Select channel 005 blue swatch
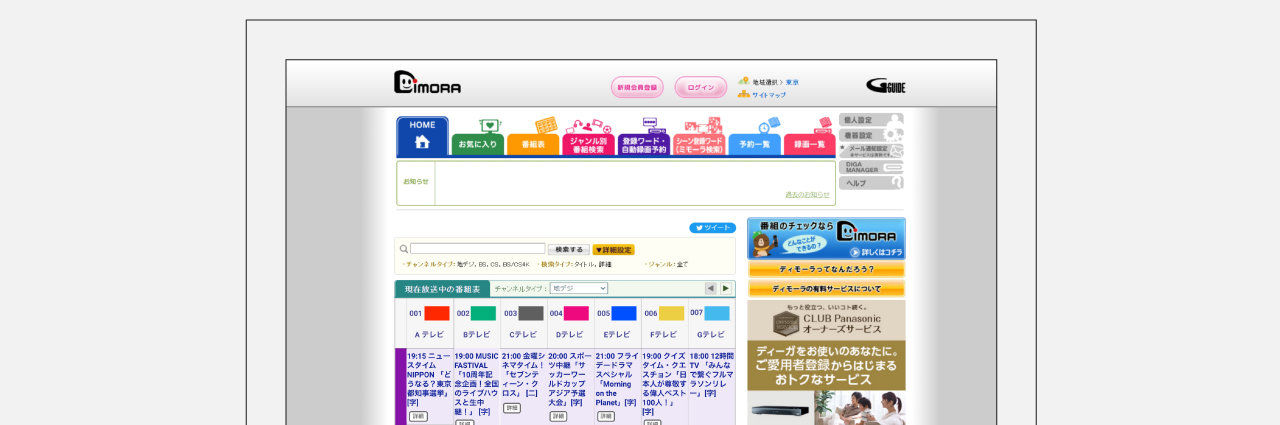Viewport: 1280px width, 425px height. coord(624,313)
